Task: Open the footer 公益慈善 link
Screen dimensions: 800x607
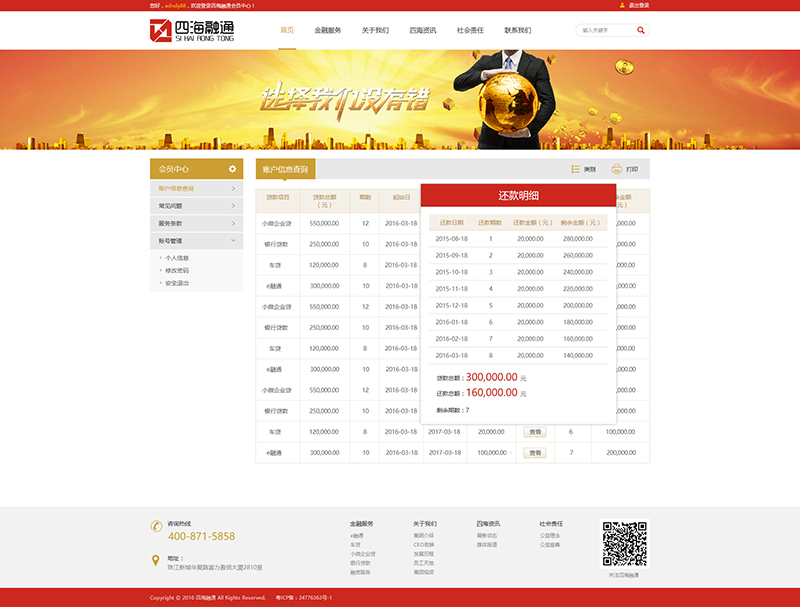Action: coord(550,545)
